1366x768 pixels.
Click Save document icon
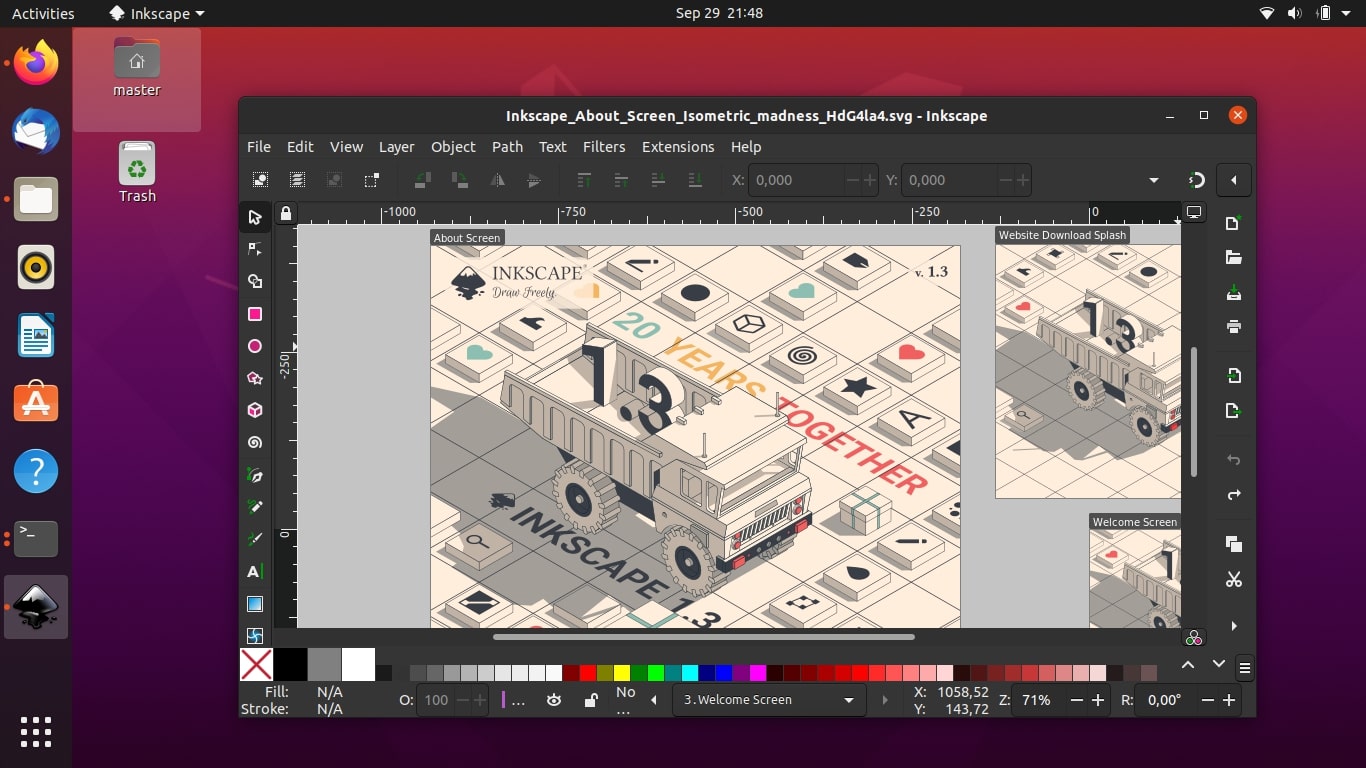[1234, 293]
